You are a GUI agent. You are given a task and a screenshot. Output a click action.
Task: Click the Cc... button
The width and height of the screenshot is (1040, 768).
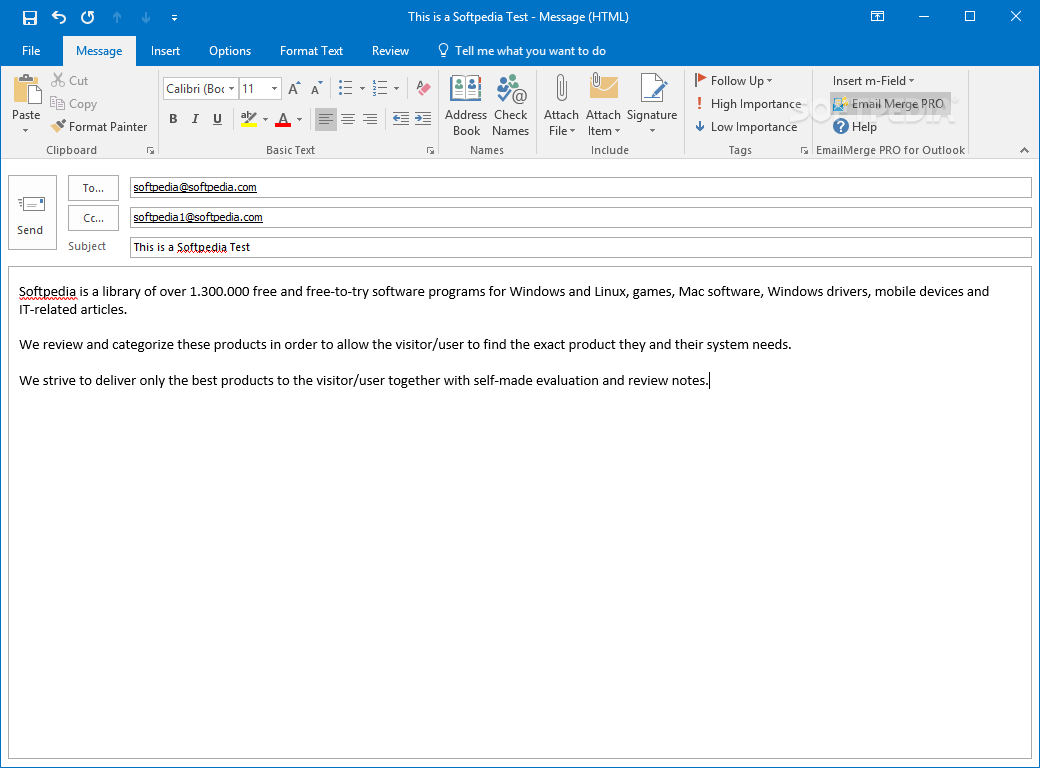coord(94,218)
